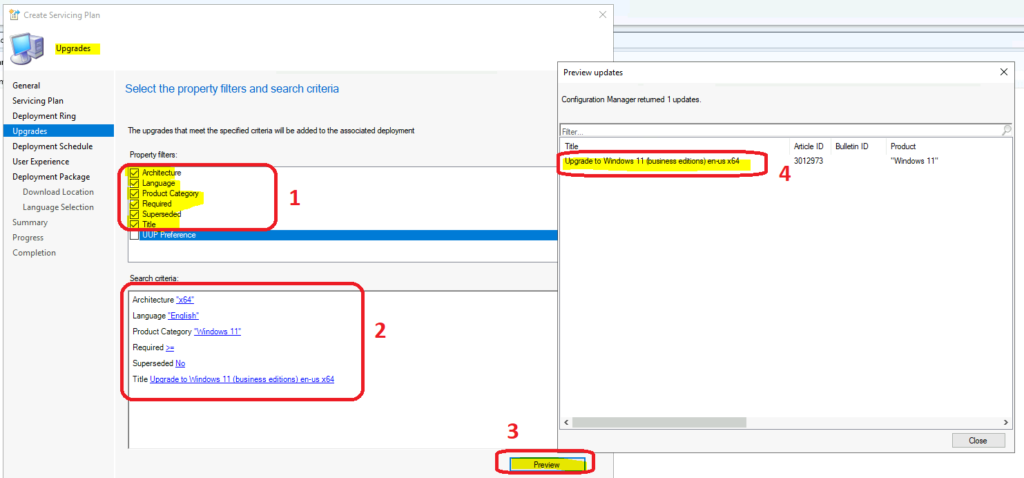
Task: Uncheck the Superseded property filter
Action: (x=135, y=214)
